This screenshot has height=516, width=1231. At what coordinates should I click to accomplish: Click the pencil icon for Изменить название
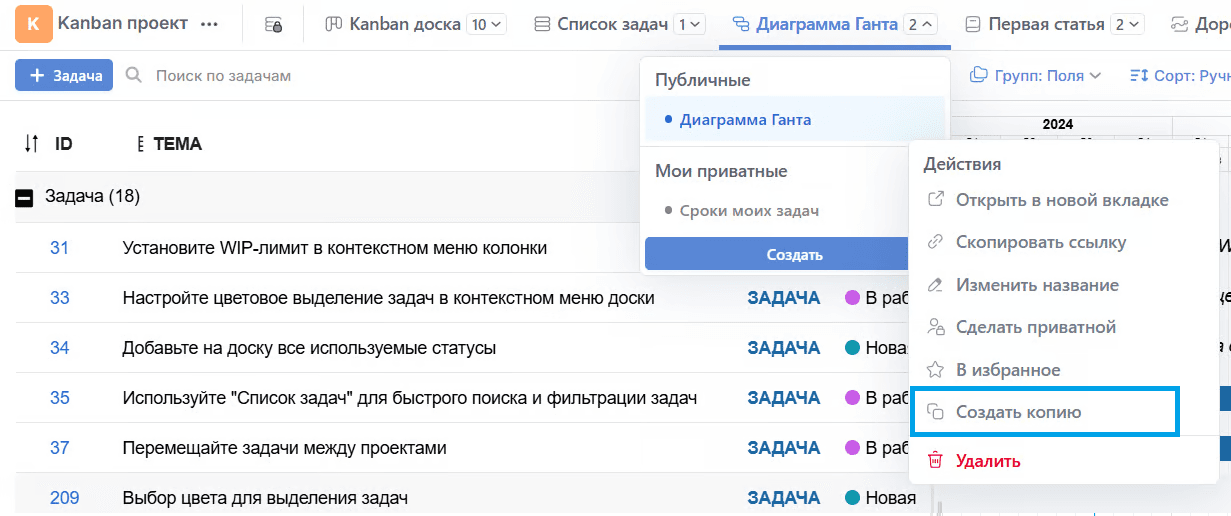click(935, 285)
